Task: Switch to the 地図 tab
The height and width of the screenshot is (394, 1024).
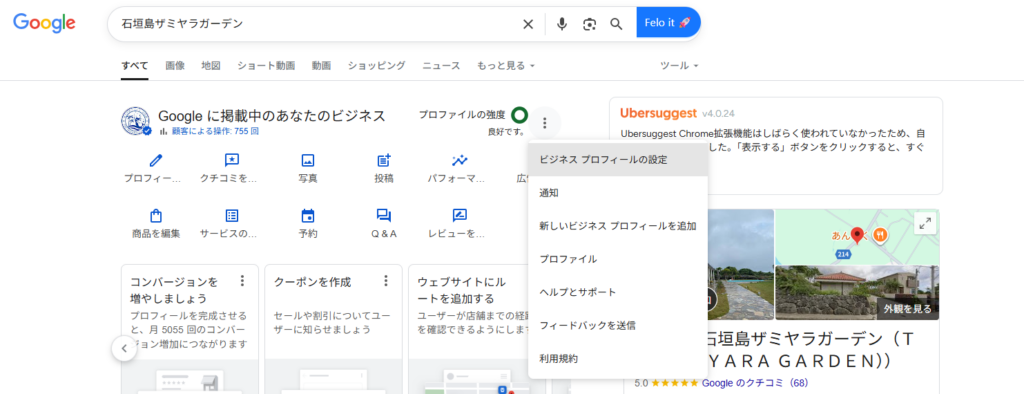Action: (x=211, y=65)
